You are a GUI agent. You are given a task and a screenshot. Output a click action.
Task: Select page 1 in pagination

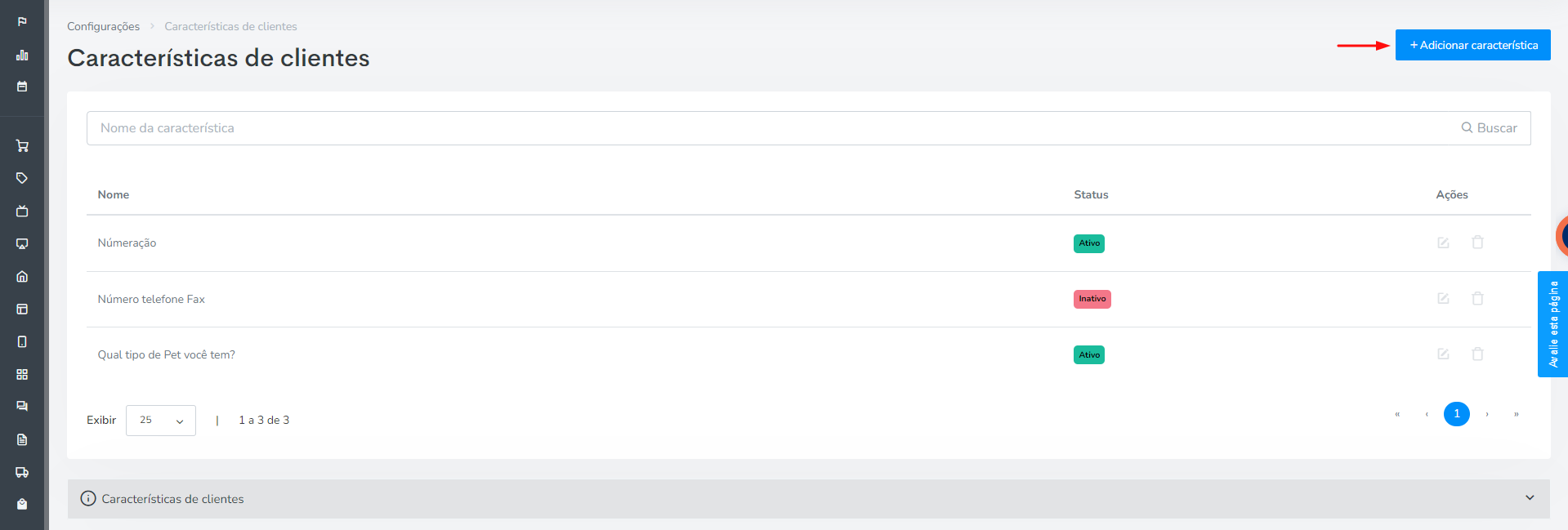click(x=1456, y=414)
